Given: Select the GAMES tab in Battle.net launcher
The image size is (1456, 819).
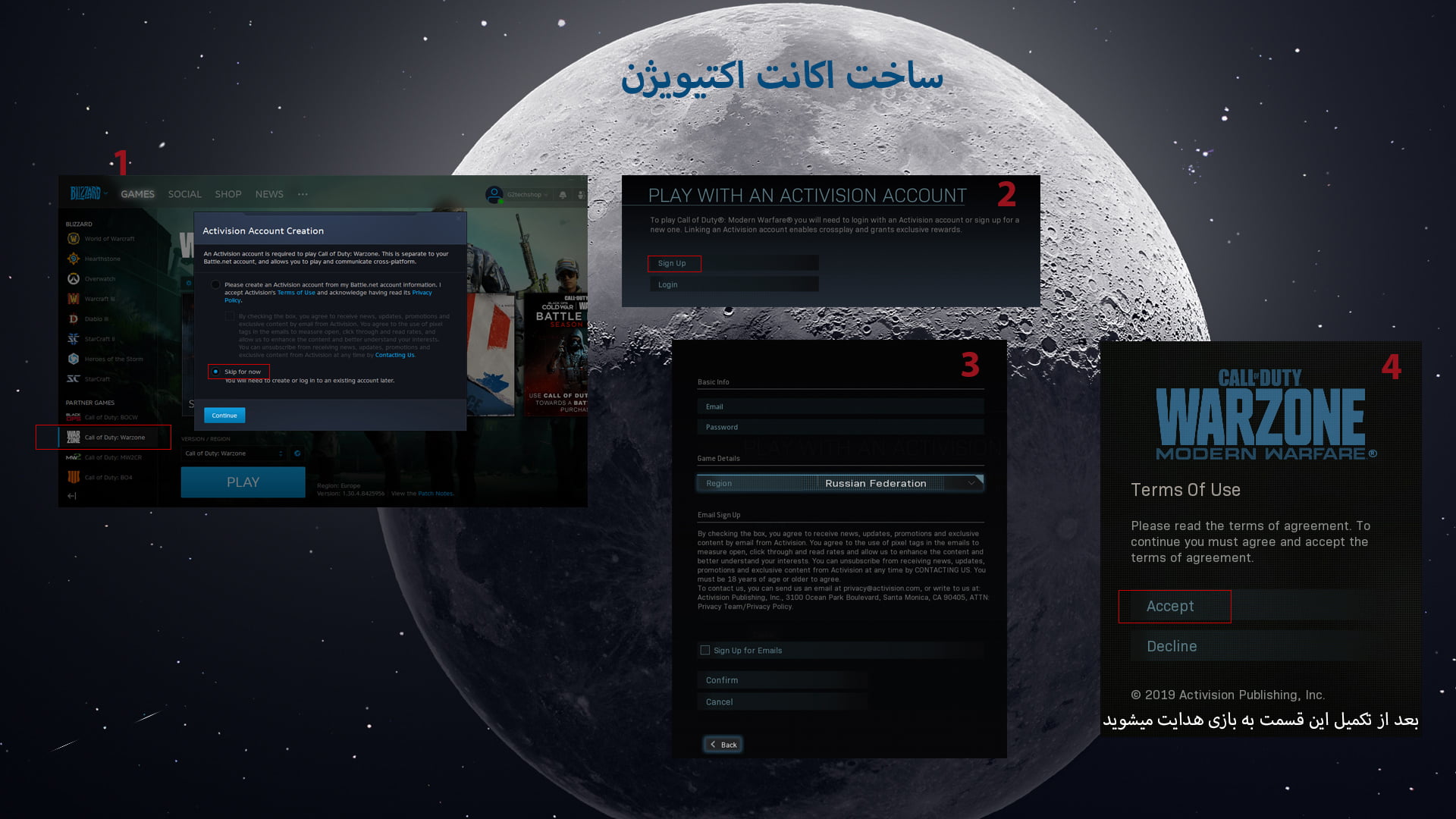Looking at the screenshot, I should click(137, 194).
